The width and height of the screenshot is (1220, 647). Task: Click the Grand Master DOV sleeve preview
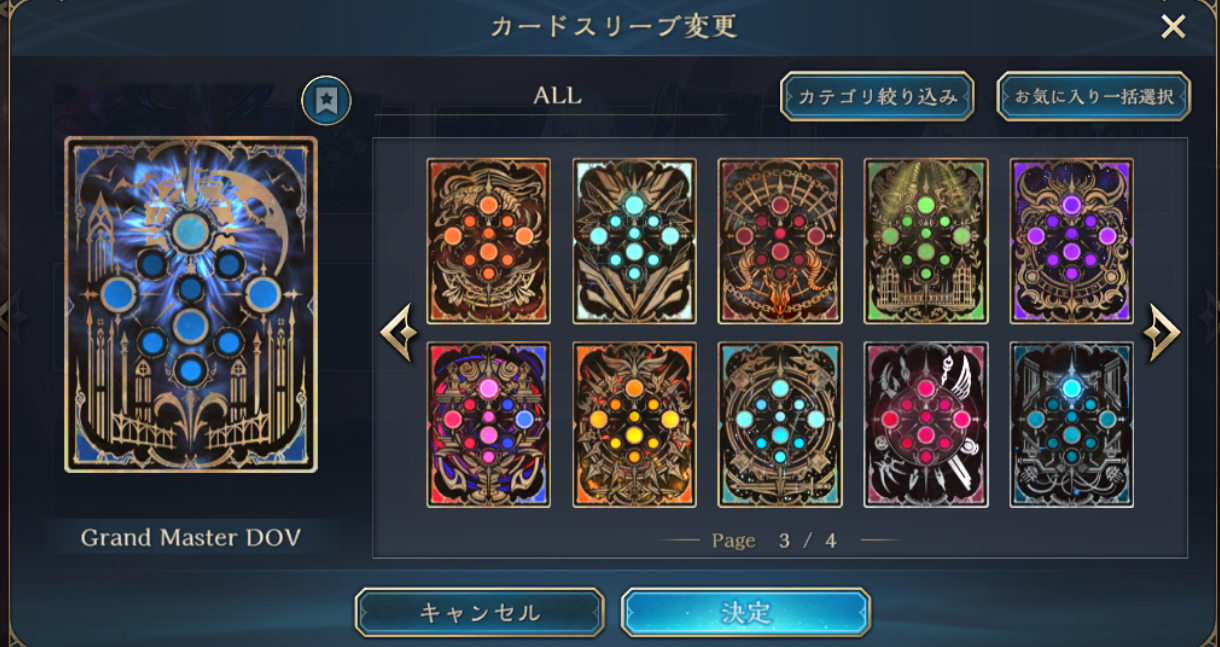click(x=191, y=305)
